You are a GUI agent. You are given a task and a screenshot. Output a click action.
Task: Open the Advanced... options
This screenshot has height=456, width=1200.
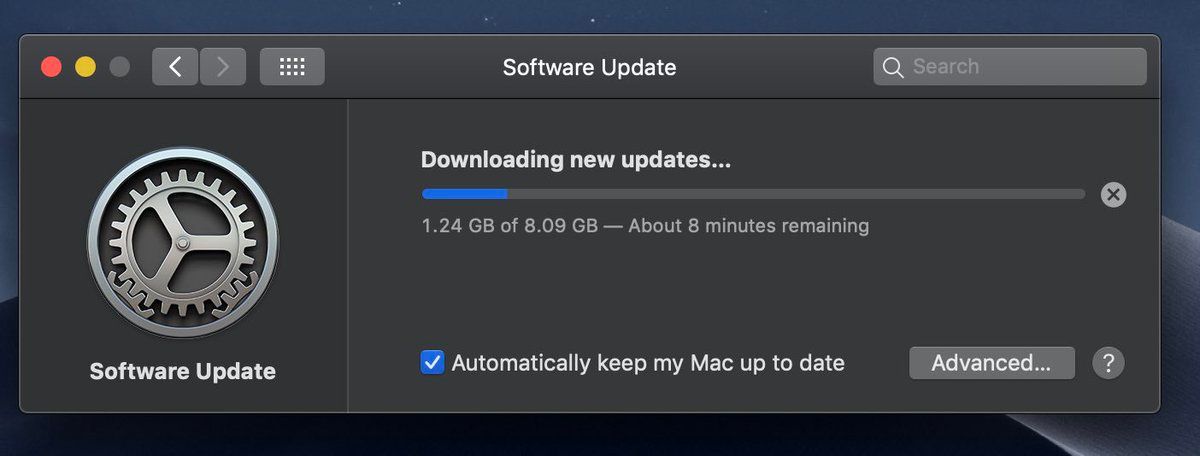[x=991, y=363]
